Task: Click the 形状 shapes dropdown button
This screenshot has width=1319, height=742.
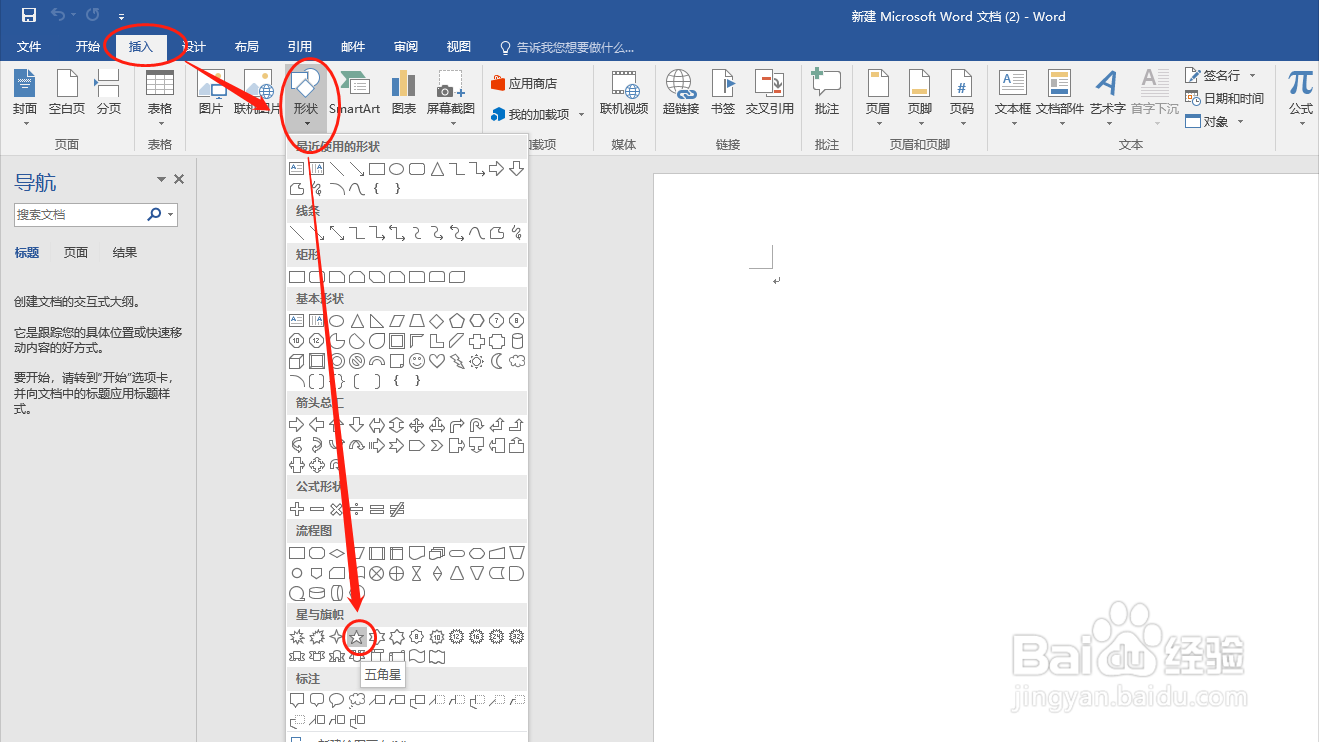Action: click(306, 98)
